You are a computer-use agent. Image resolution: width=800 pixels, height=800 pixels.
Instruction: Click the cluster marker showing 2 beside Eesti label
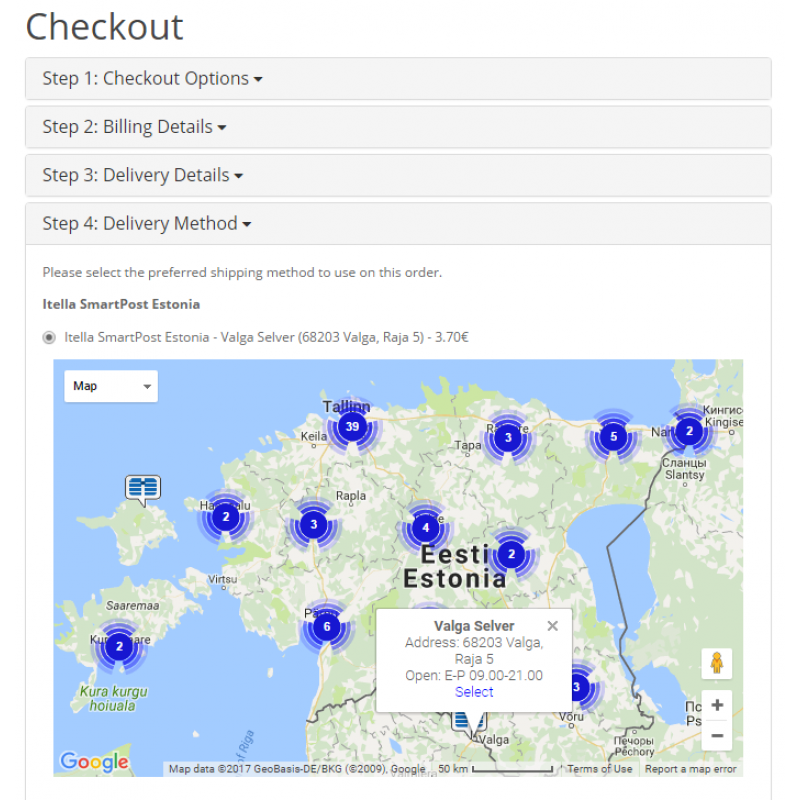coord(511,554)
